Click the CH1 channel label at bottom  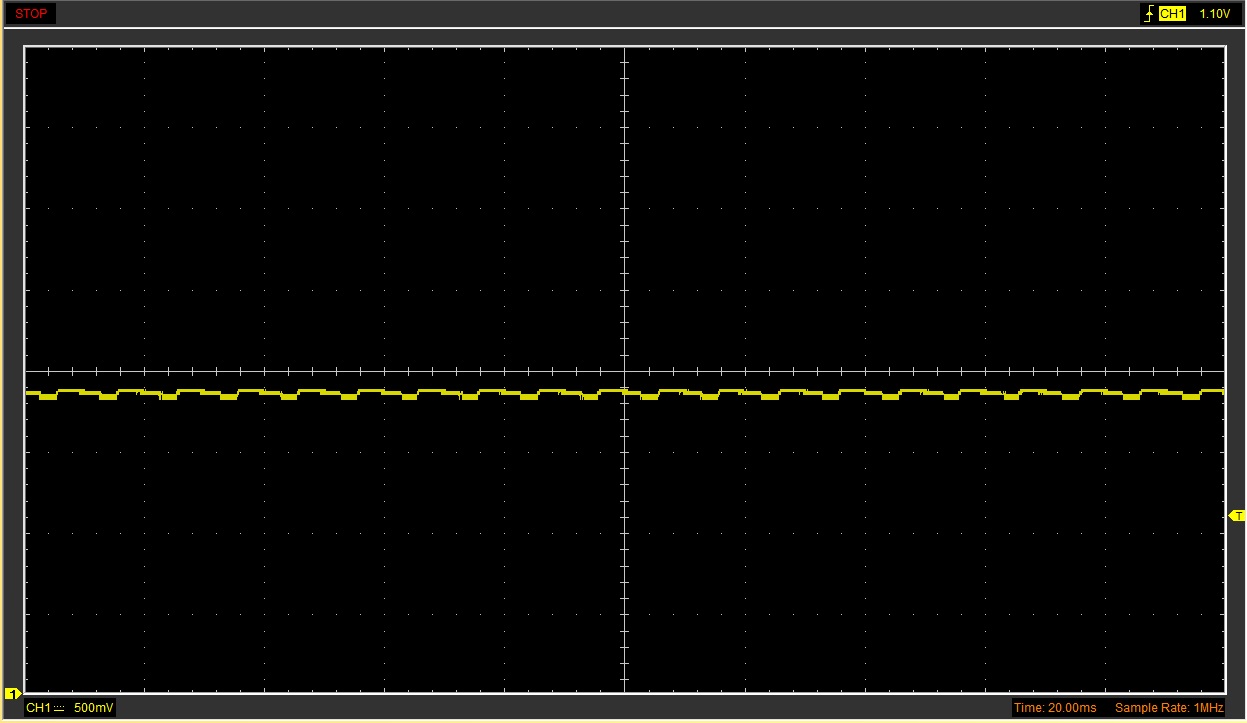38,708
